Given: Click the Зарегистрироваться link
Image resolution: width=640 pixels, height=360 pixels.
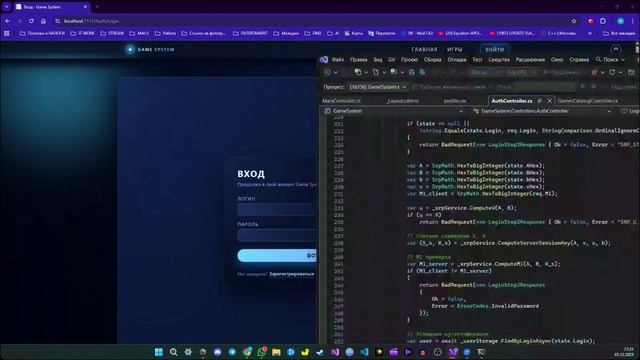Looking at the screenshot, I should [x=292, y=274].
